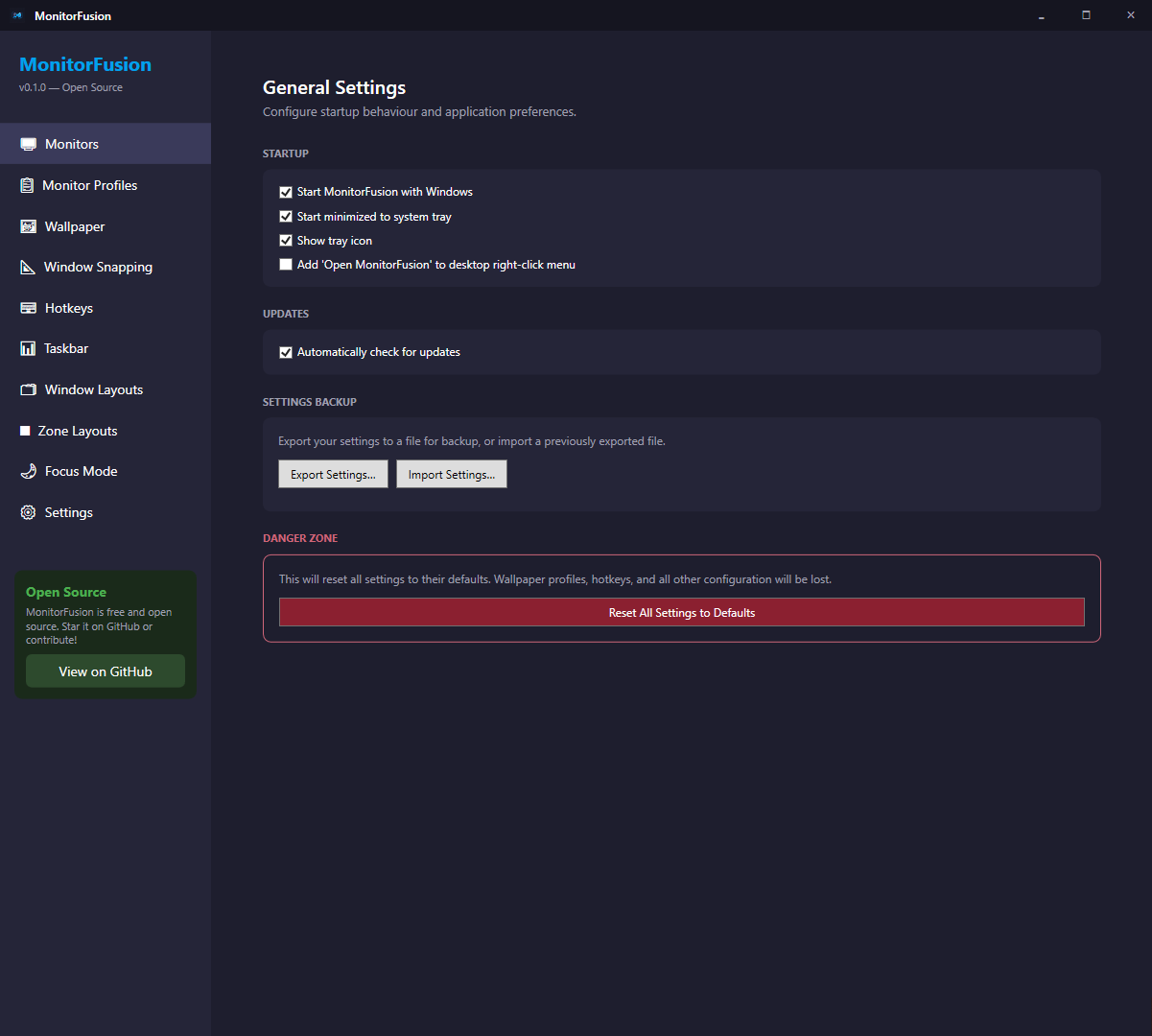Select the Window Layouts icon
The height and width of the screenshot is (1036, 1152).
pyautogui.click(x=28, y=388)
